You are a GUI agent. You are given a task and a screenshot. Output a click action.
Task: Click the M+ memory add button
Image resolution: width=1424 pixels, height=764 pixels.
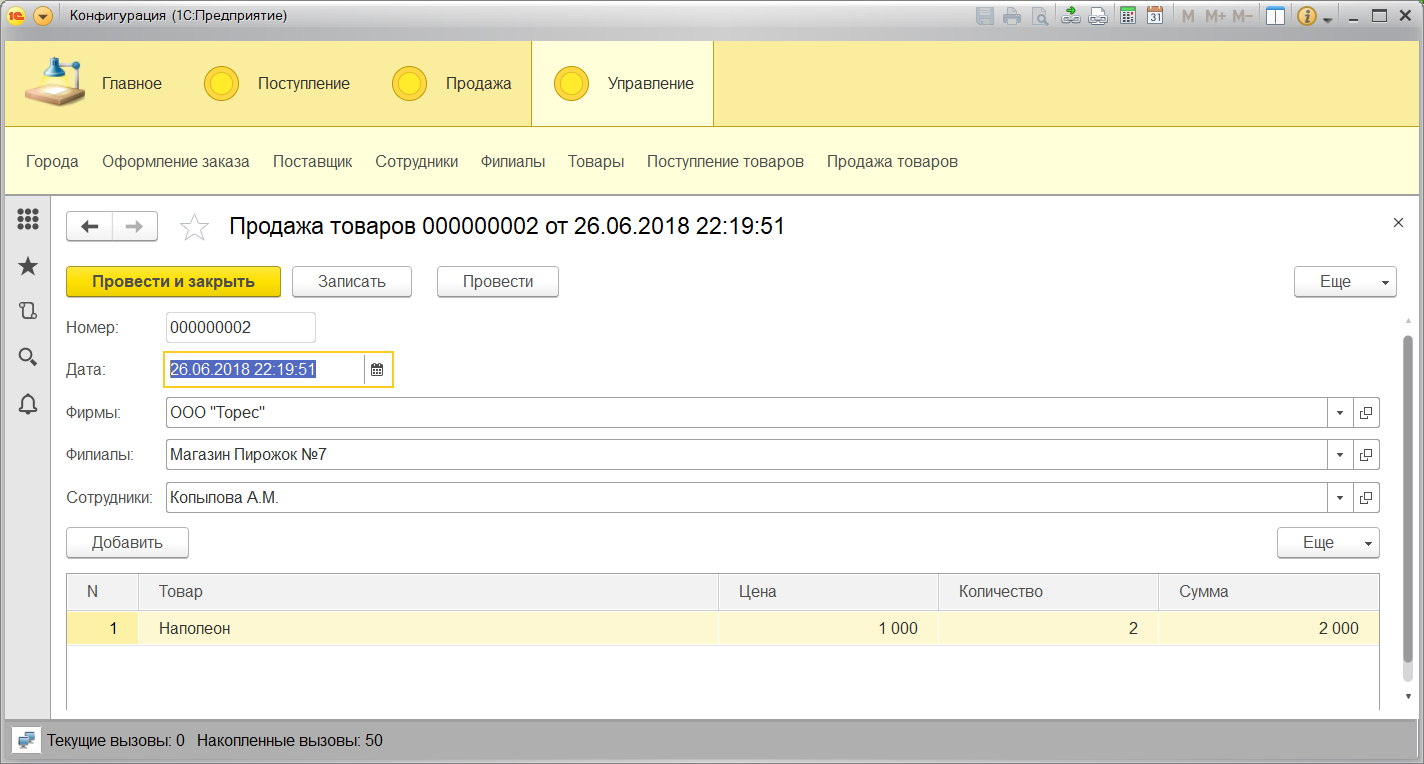[x=1215, y=16]
